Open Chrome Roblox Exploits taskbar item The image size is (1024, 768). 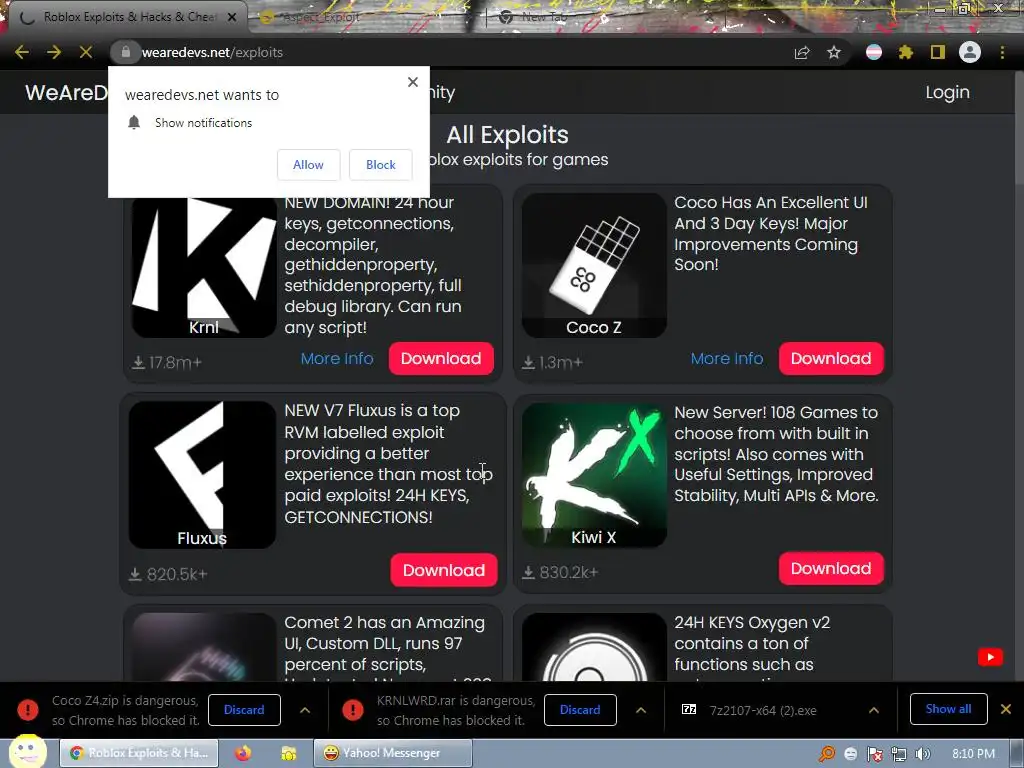point(139,753)
